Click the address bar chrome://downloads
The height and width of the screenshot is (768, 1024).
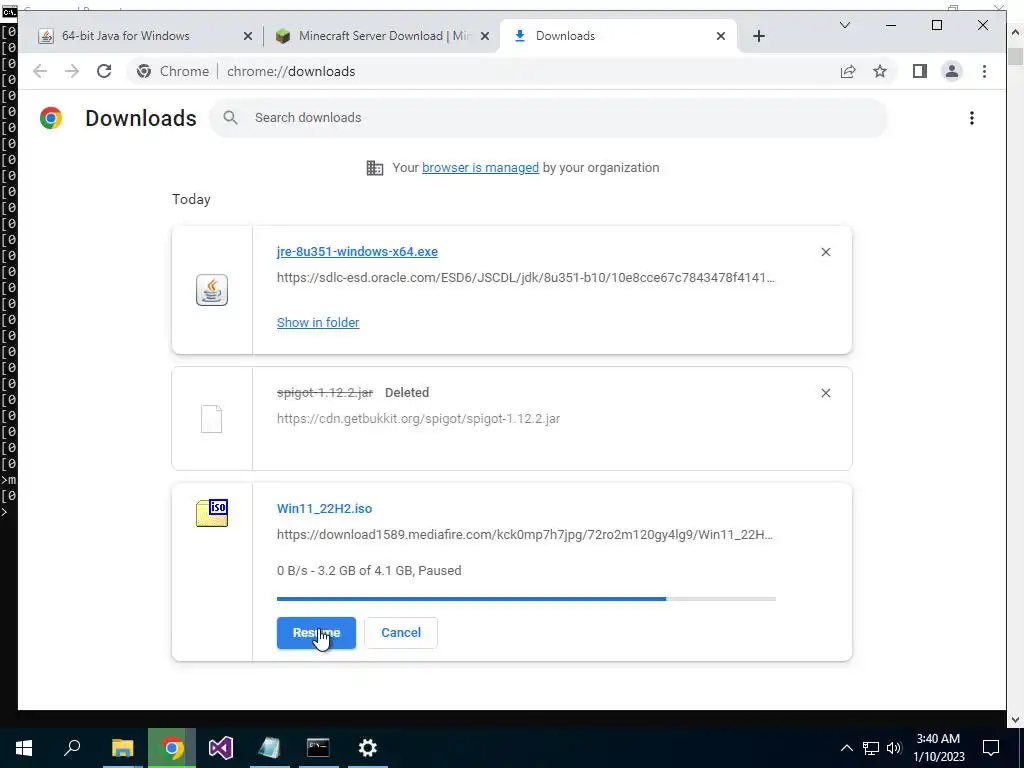[x=291, y=71]
